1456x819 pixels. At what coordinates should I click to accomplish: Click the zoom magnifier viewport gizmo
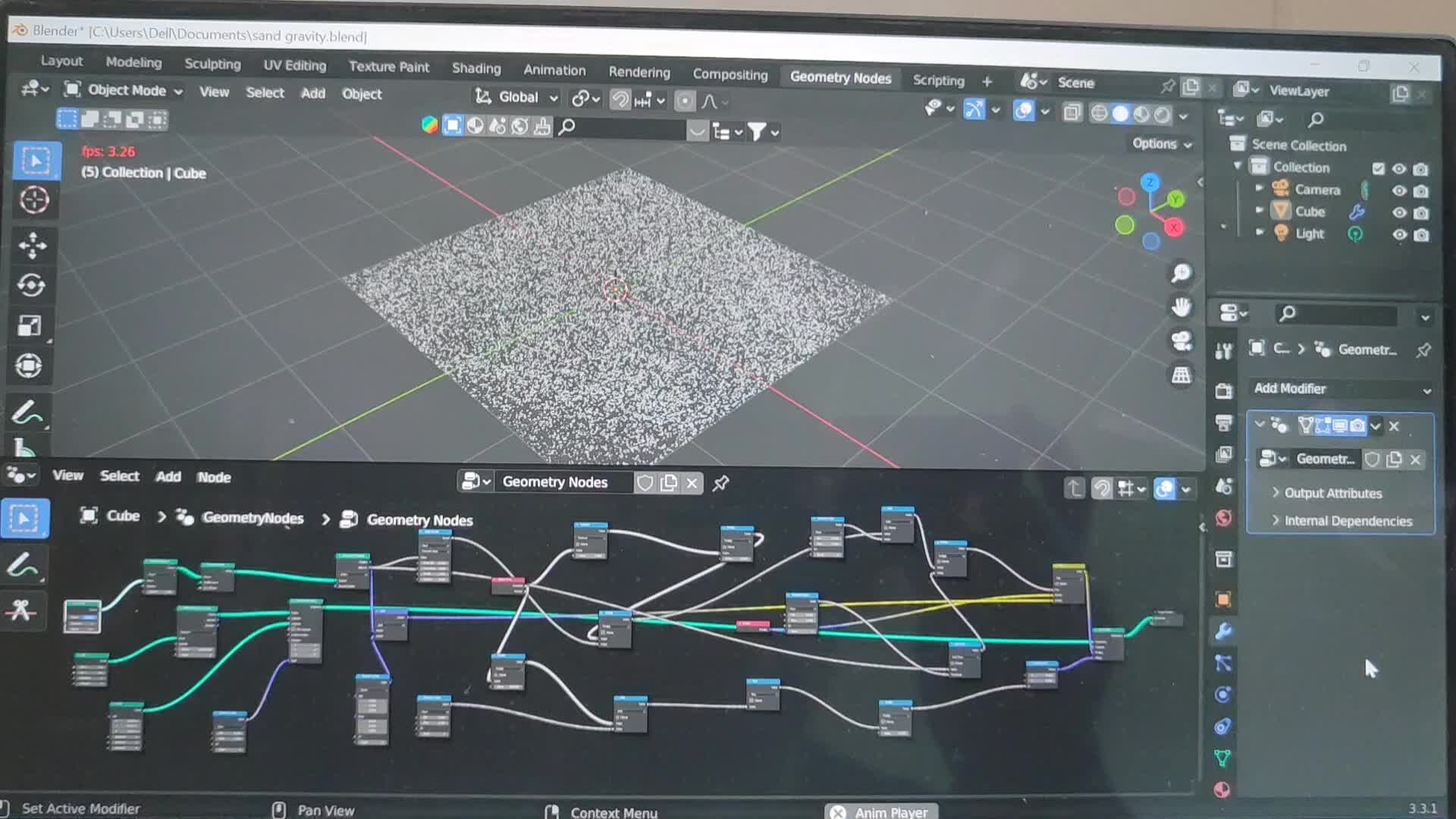pos(1181,273)
